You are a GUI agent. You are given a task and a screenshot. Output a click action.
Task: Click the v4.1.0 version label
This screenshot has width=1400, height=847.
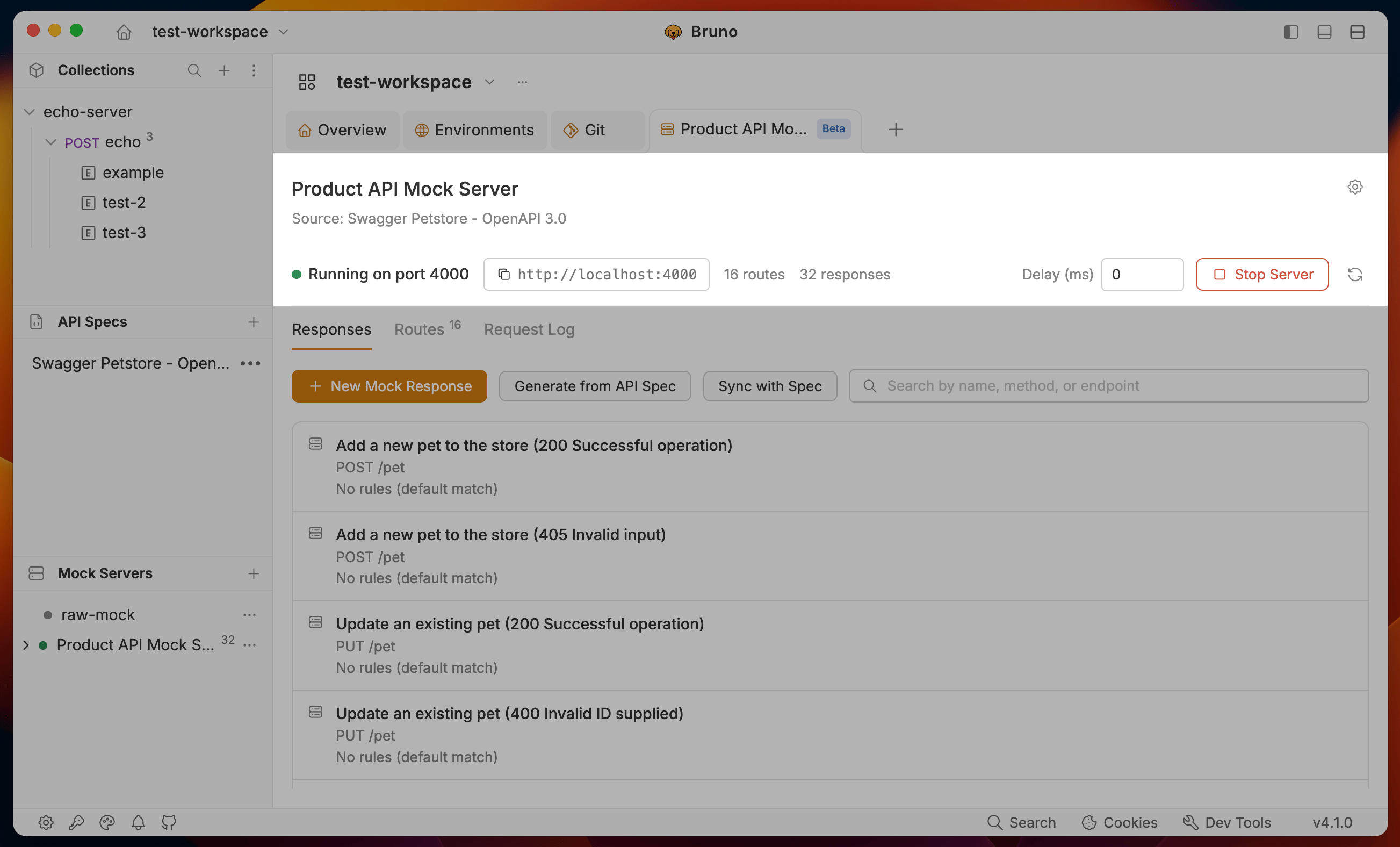(x=1332, y=823)
